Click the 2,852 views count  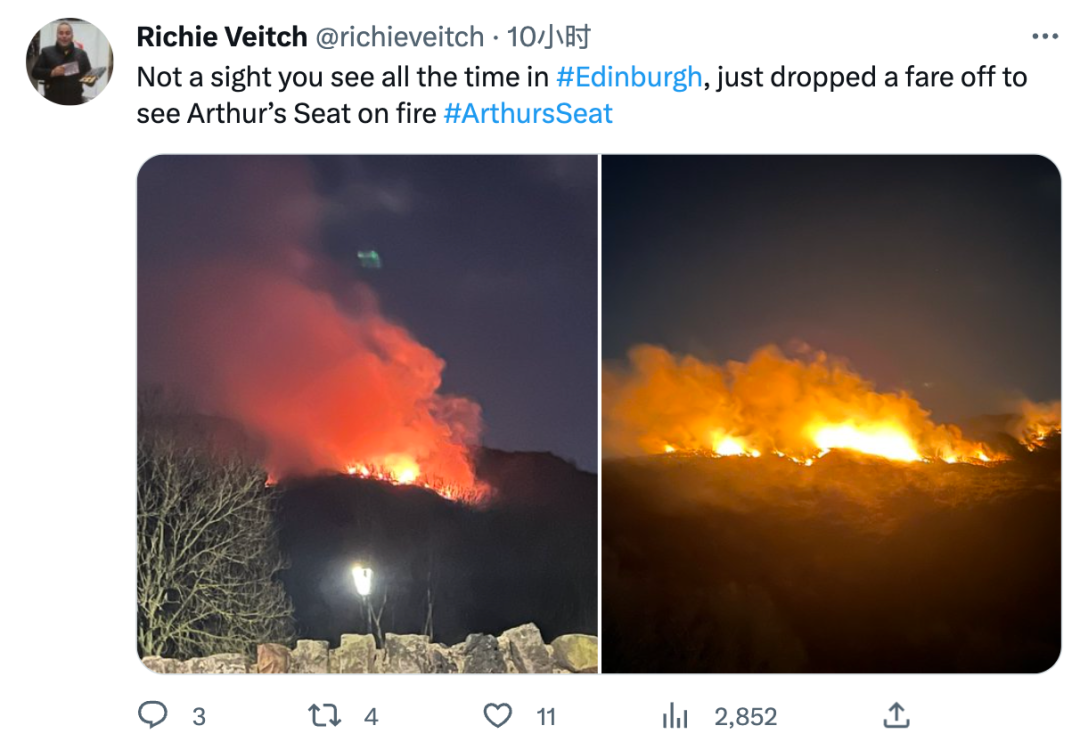(x=745, y=717)
